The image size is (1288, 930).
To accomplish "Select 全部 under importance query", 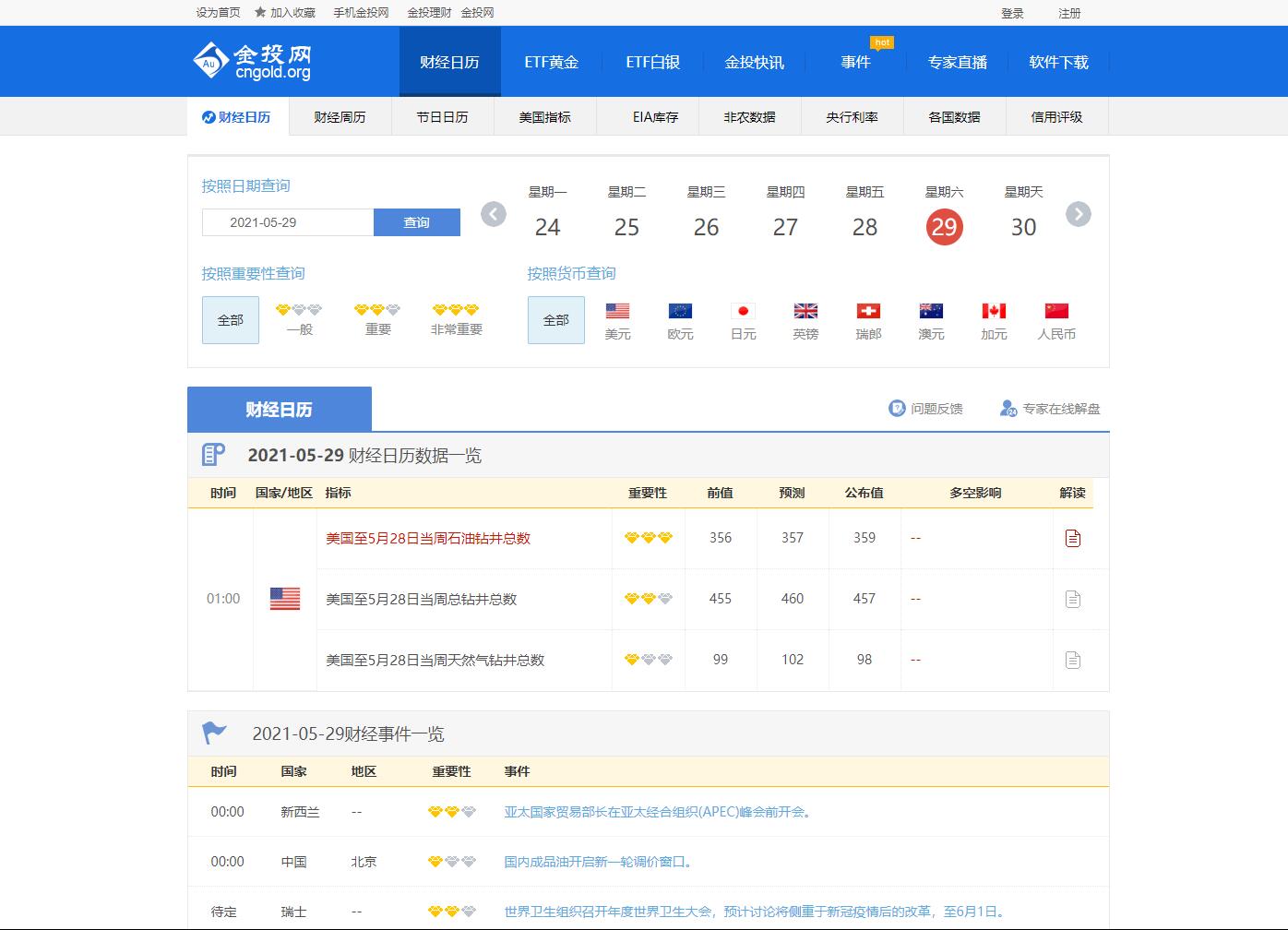I will click(x=231, y=320).
